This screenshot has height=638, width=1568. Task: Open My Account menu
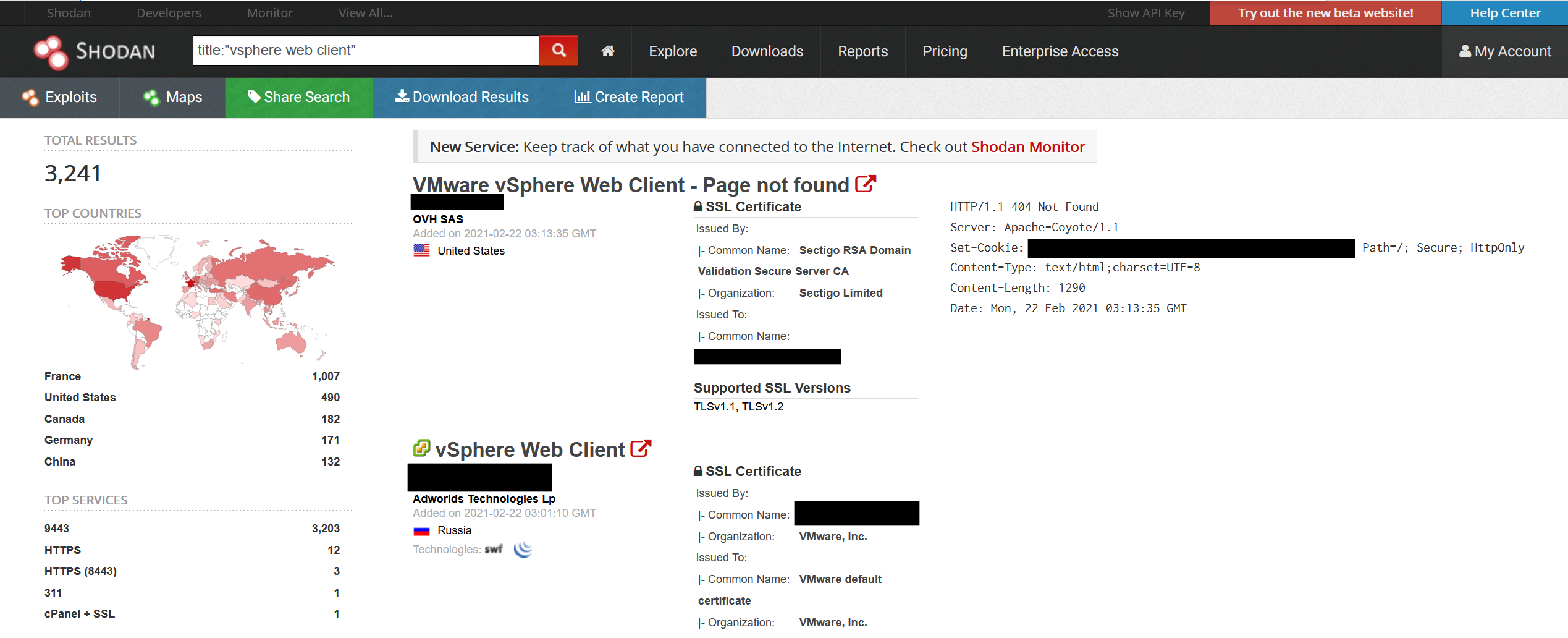click(1505, 51)
